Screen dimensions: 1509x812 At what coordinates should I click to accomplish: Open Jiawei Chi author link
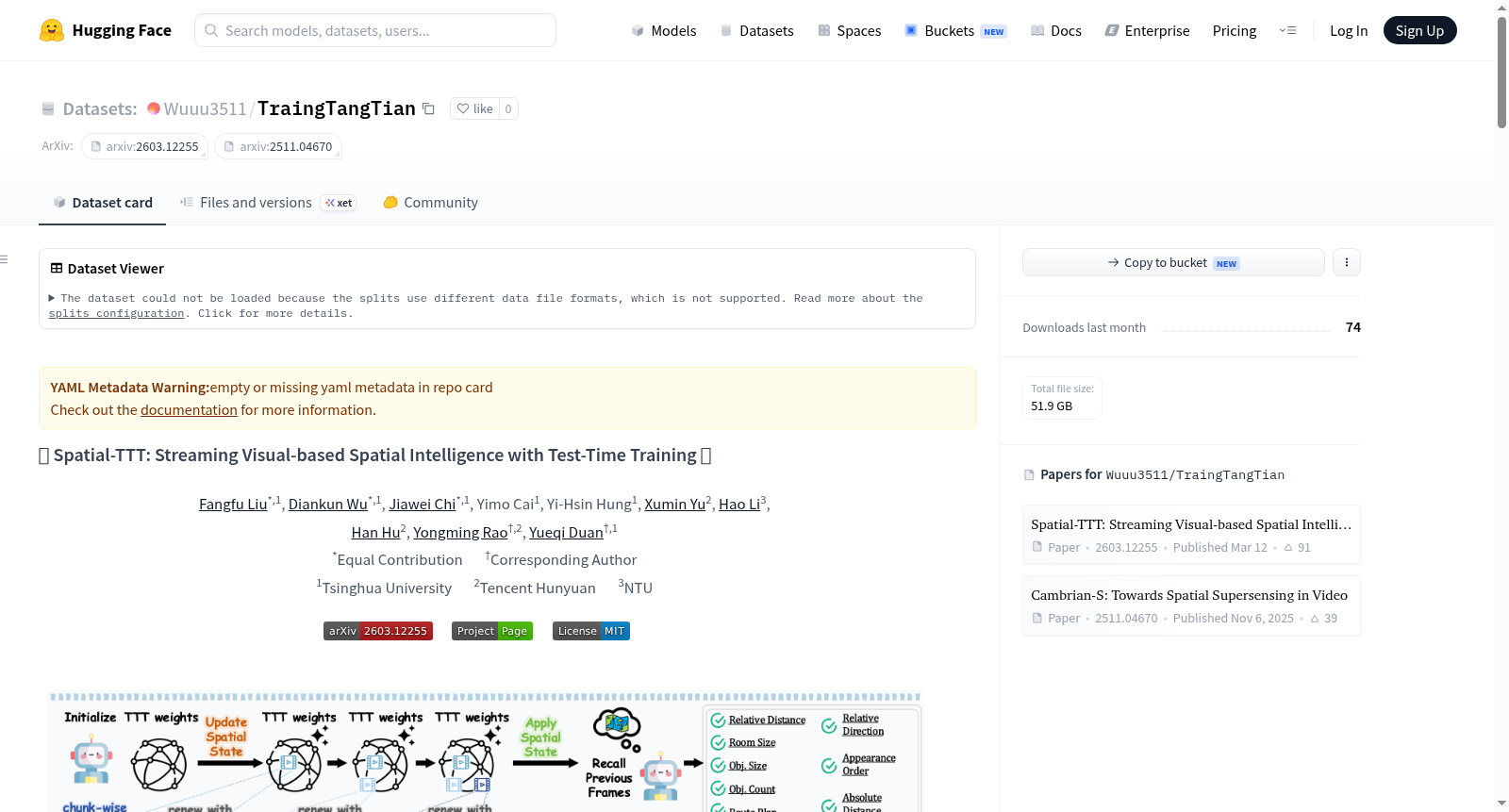[423, 505]
